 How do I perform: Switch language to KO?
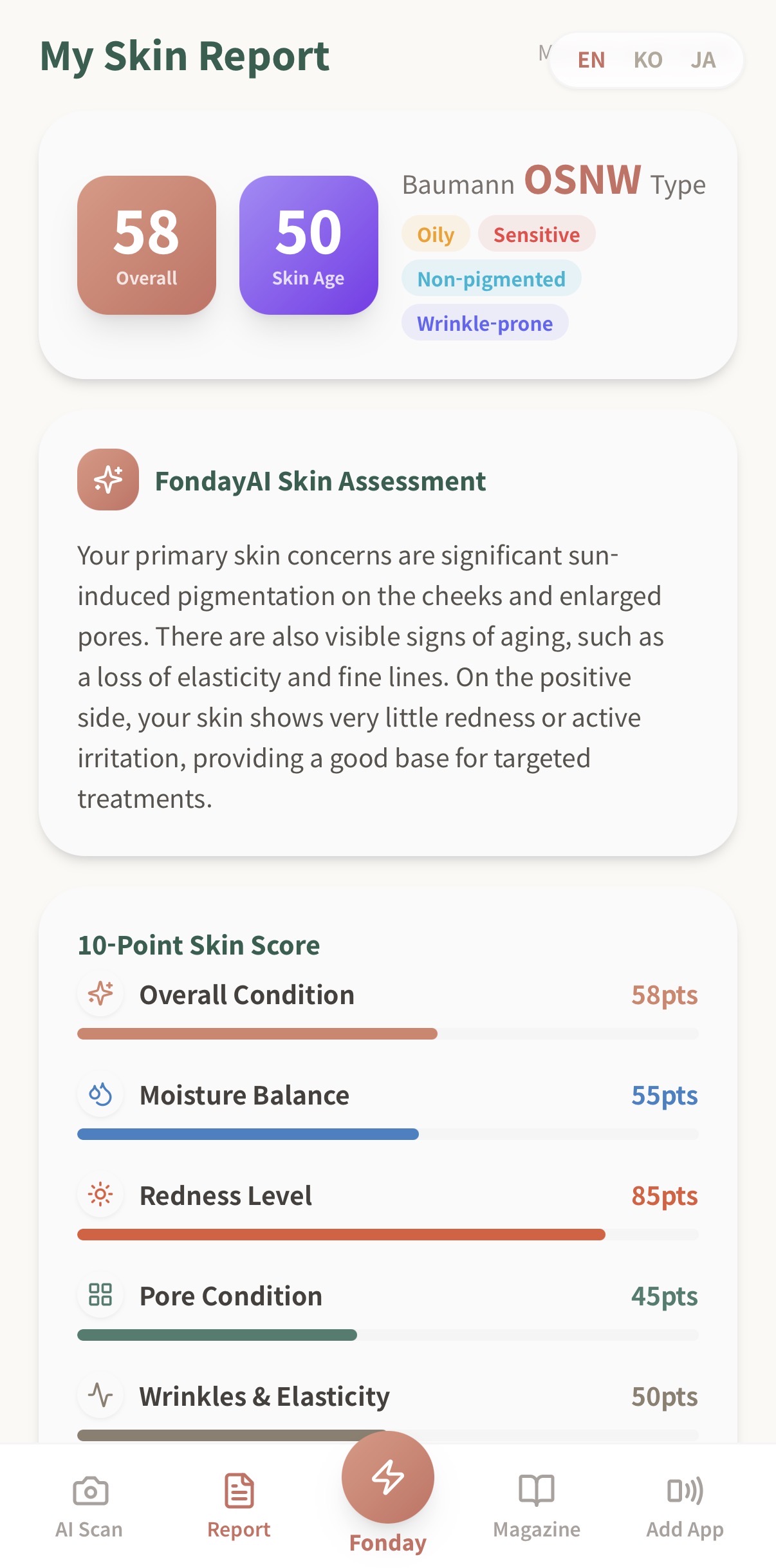tap(648, 60)
